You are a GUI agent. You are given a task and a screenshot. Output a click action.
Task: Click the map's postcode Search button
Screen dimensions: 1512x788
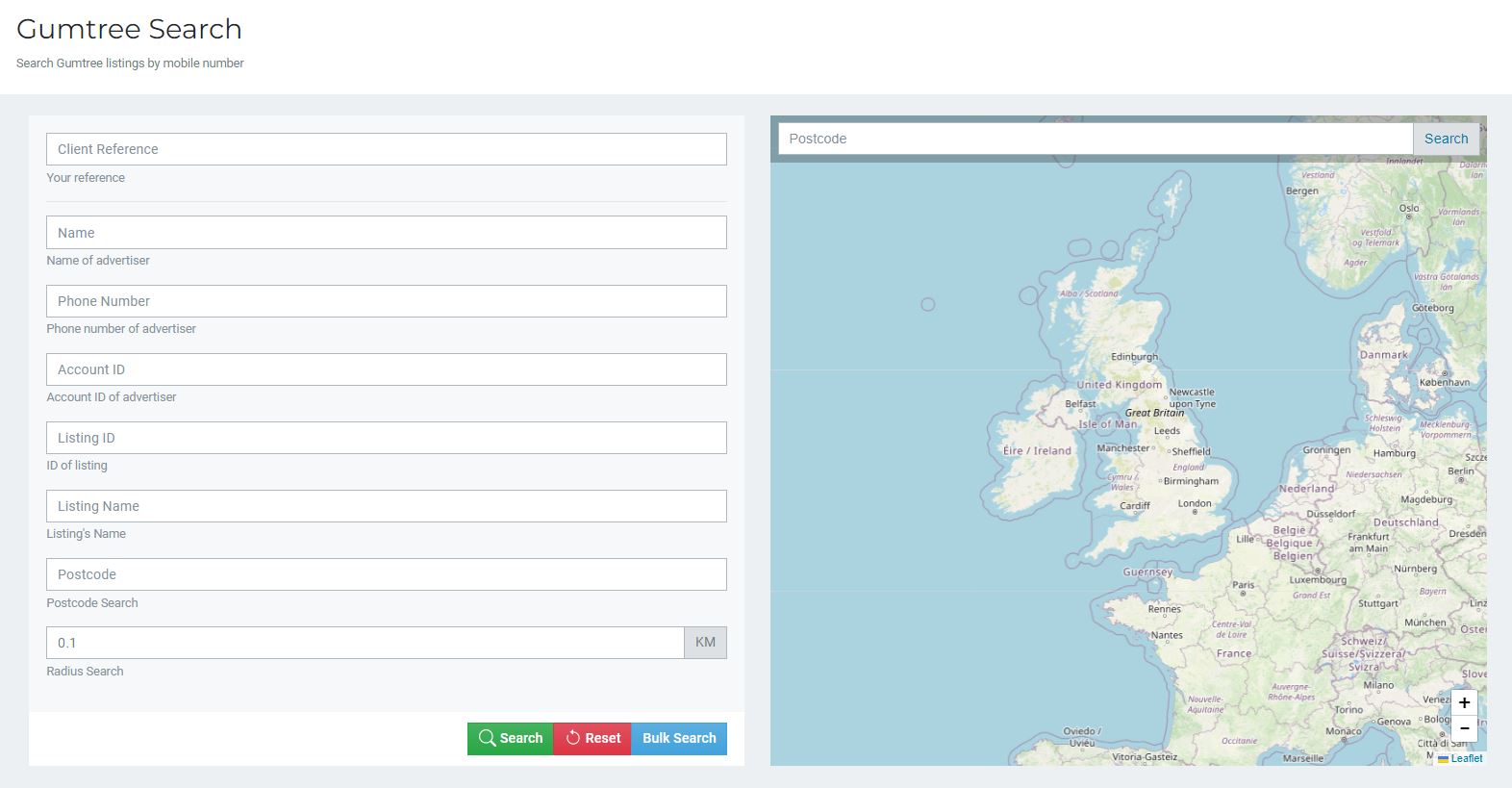[x=1446, y=139]
